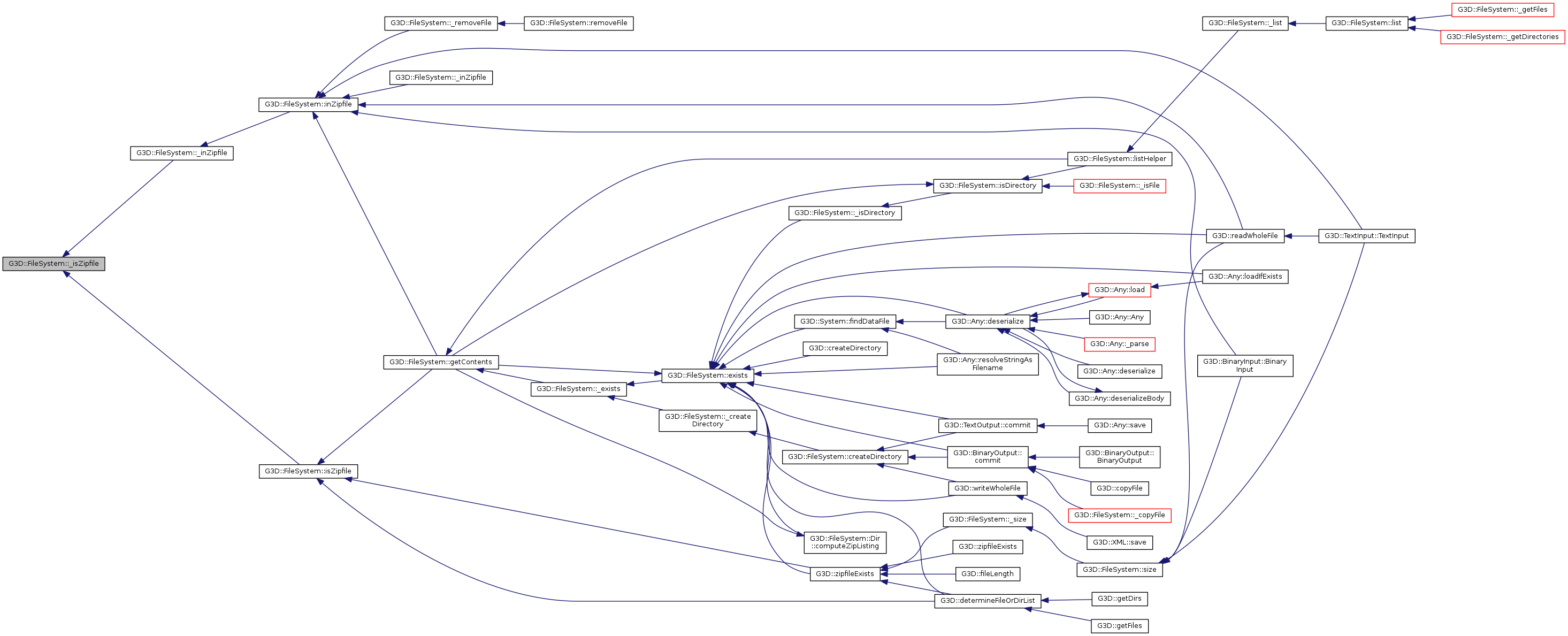Open the G3D::System::findDataFile node
The width and height of the screenshot is (1568, 636).
pyautogui.click(x=844, y=321)
